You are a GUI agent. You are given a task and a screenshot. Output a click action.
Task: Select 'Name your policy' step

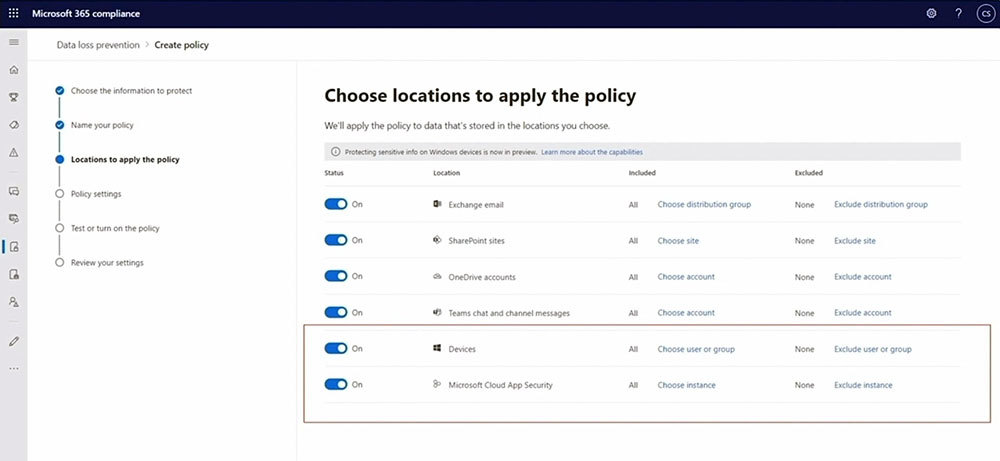[101, 125]
